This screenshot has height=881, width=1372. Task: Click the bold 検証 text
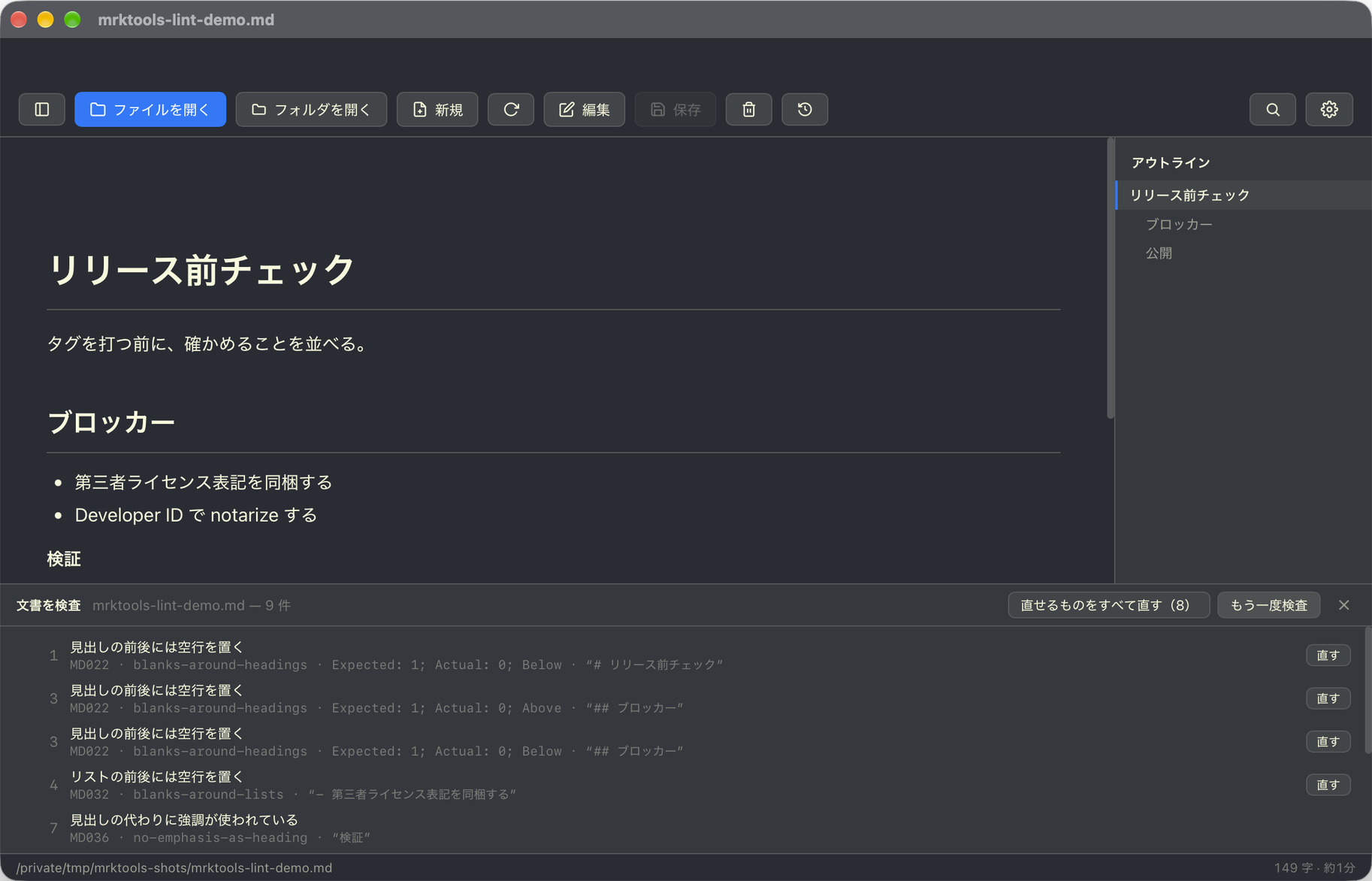(x=64, y=559)
